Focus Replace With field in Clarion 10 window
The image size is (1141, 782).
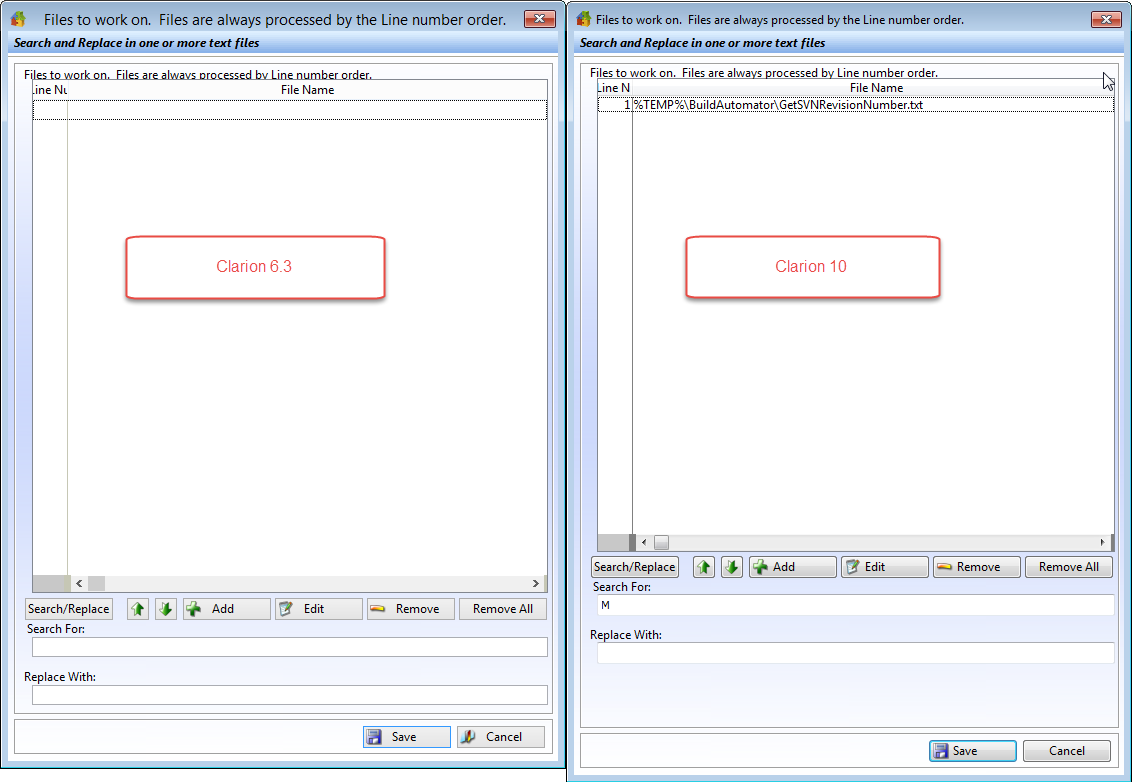(x=856, y=653)
